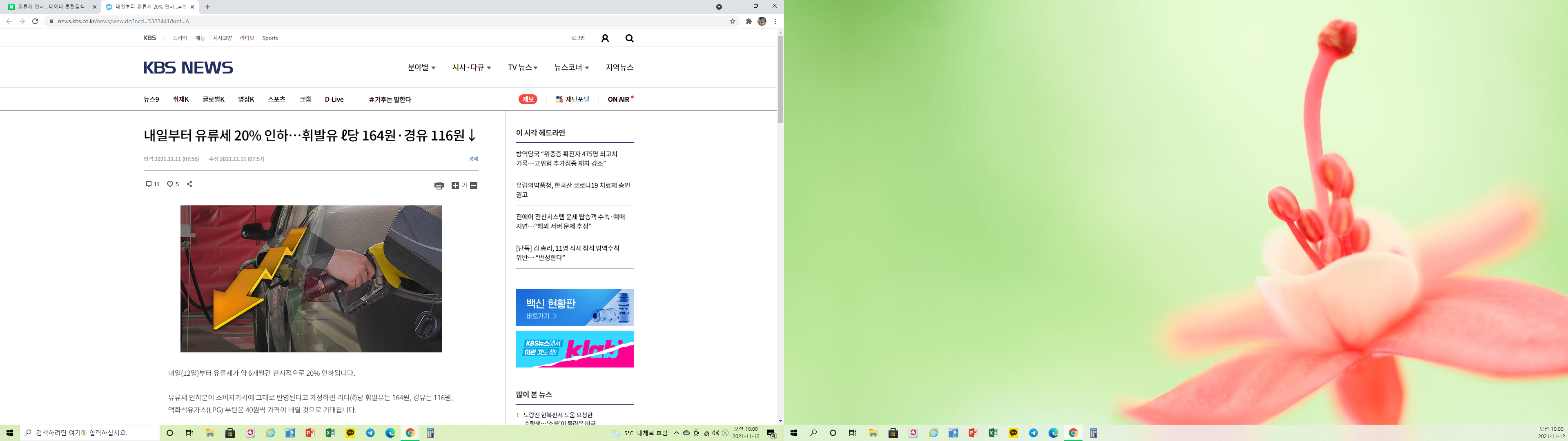Open the 드라마 top link
The height and width of the screenshot is (441, 1568).
pos(180,38)
